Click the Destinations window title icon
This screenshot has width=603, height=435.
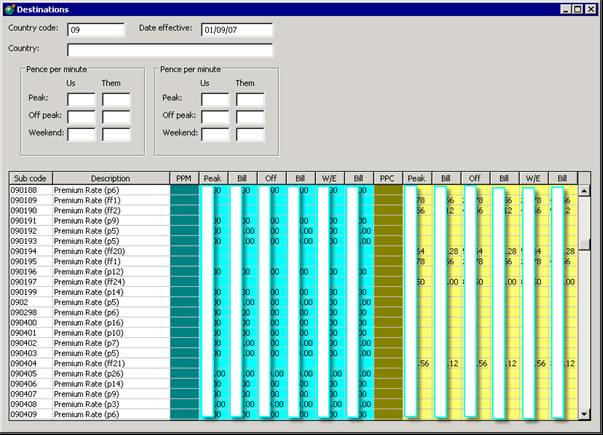pos(10,9)
